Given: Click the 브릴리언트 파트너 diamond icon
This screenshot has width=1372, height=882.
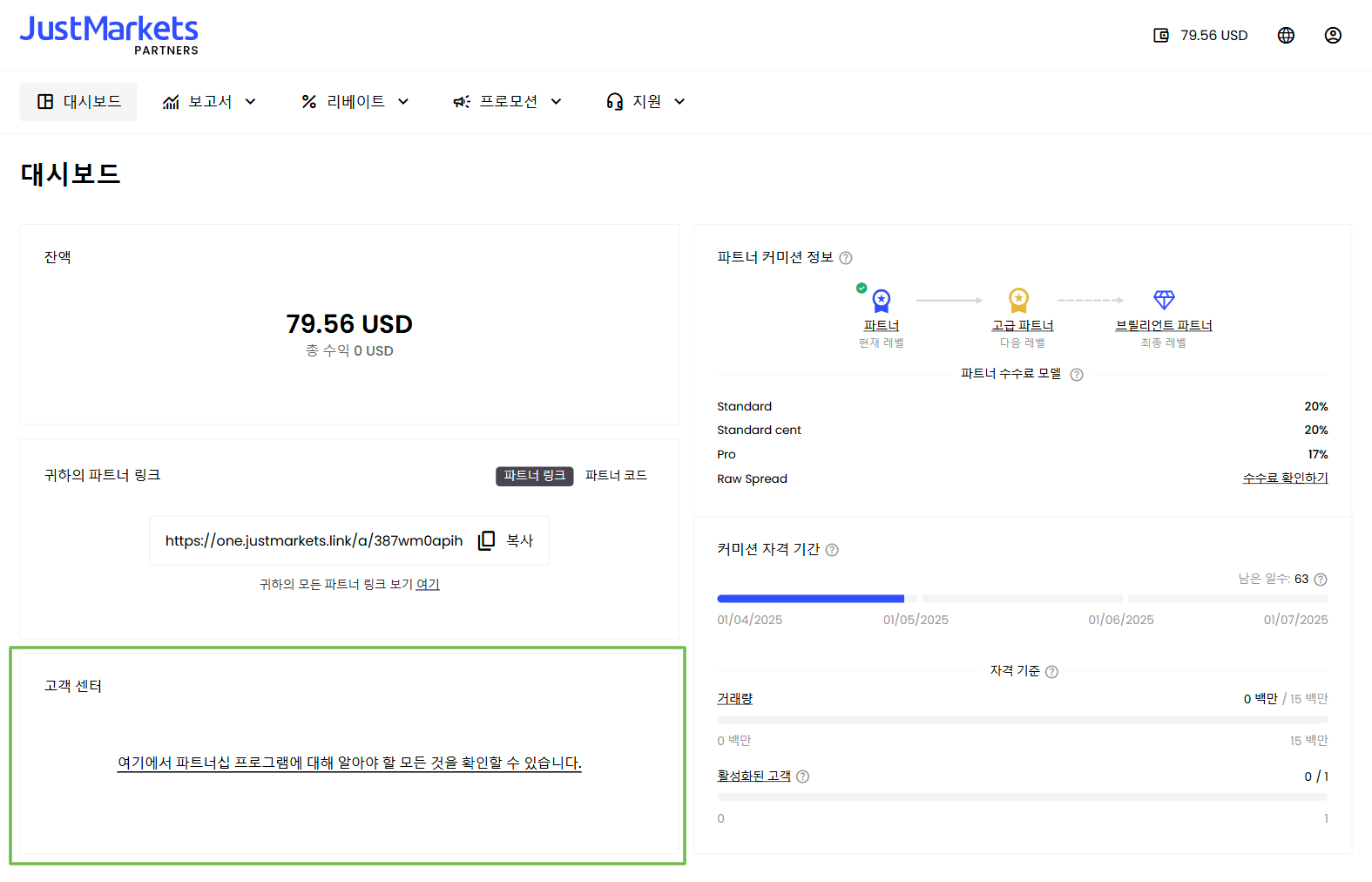Looking at the screenshot, I should coord(1164,300).
